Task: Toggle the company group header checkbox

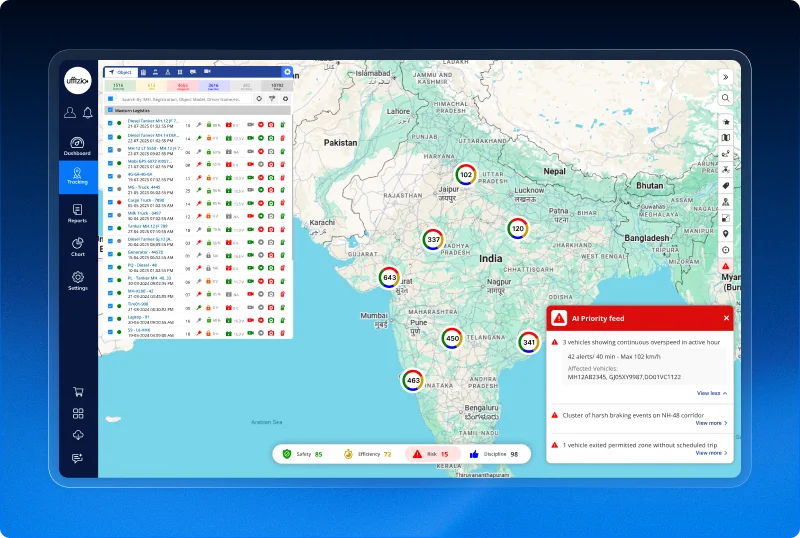Action: [110, 110]
